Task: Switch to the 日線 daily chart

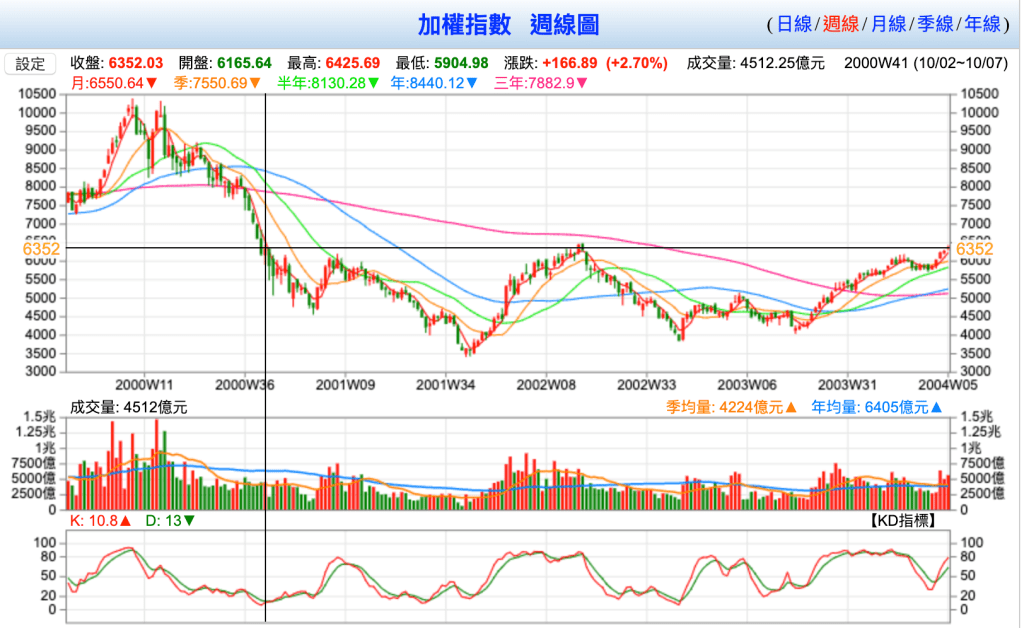Action: (794, 24)
